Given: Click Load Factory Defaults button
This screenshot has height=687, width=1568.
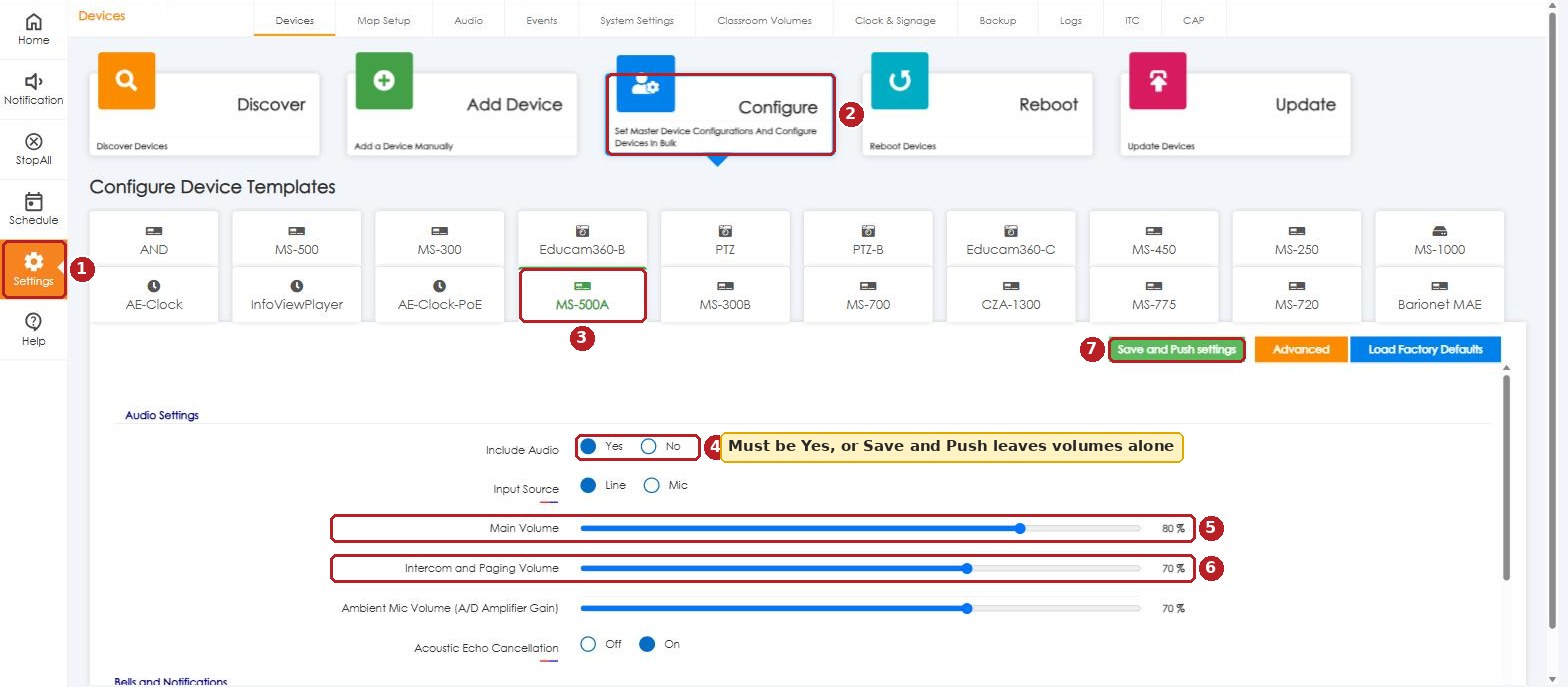Looking at the screenshot, I should (1425, 350).
